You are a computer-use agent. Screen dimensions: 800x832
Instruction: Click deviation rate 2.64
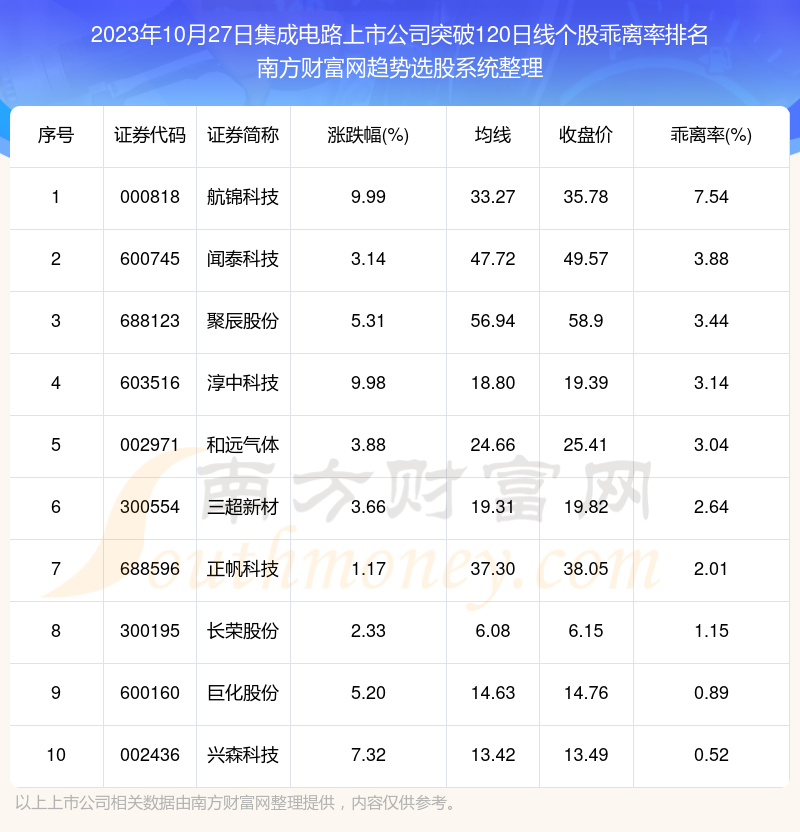(711, 507)
